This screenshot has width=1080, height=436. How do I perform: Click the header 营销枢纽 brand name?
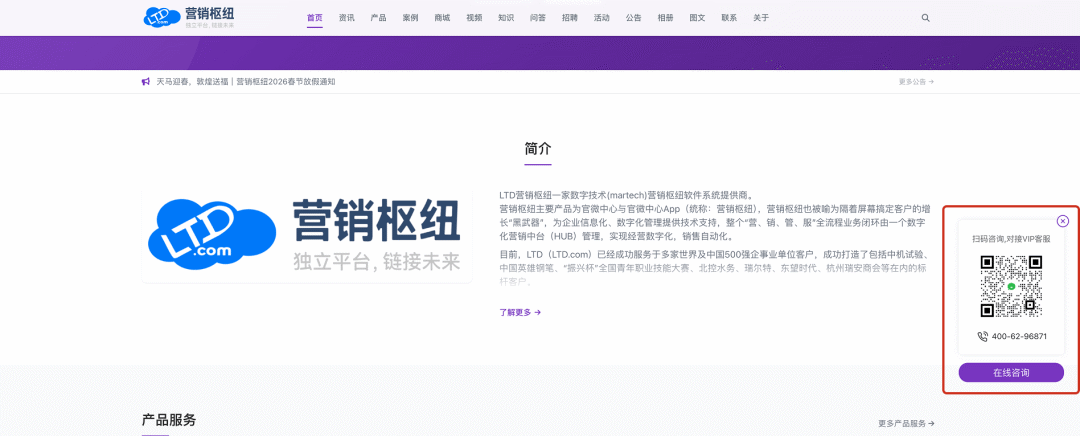point(209,13)
